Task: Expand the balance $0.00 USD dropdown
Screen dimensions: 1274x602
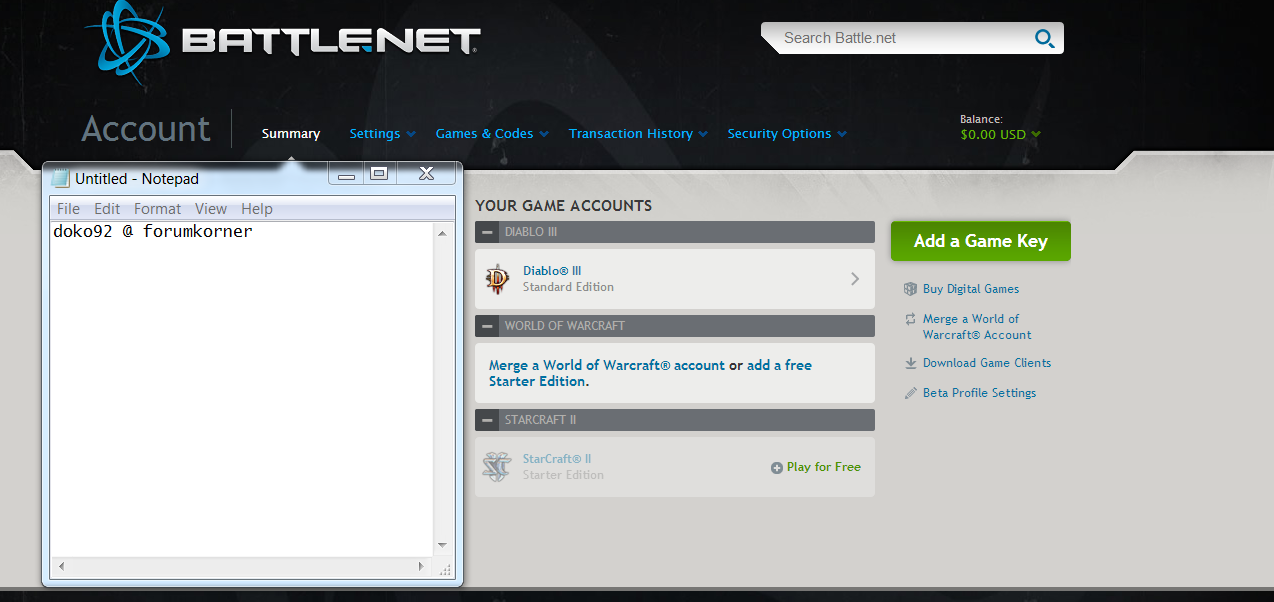Action: click(1000, 134)
